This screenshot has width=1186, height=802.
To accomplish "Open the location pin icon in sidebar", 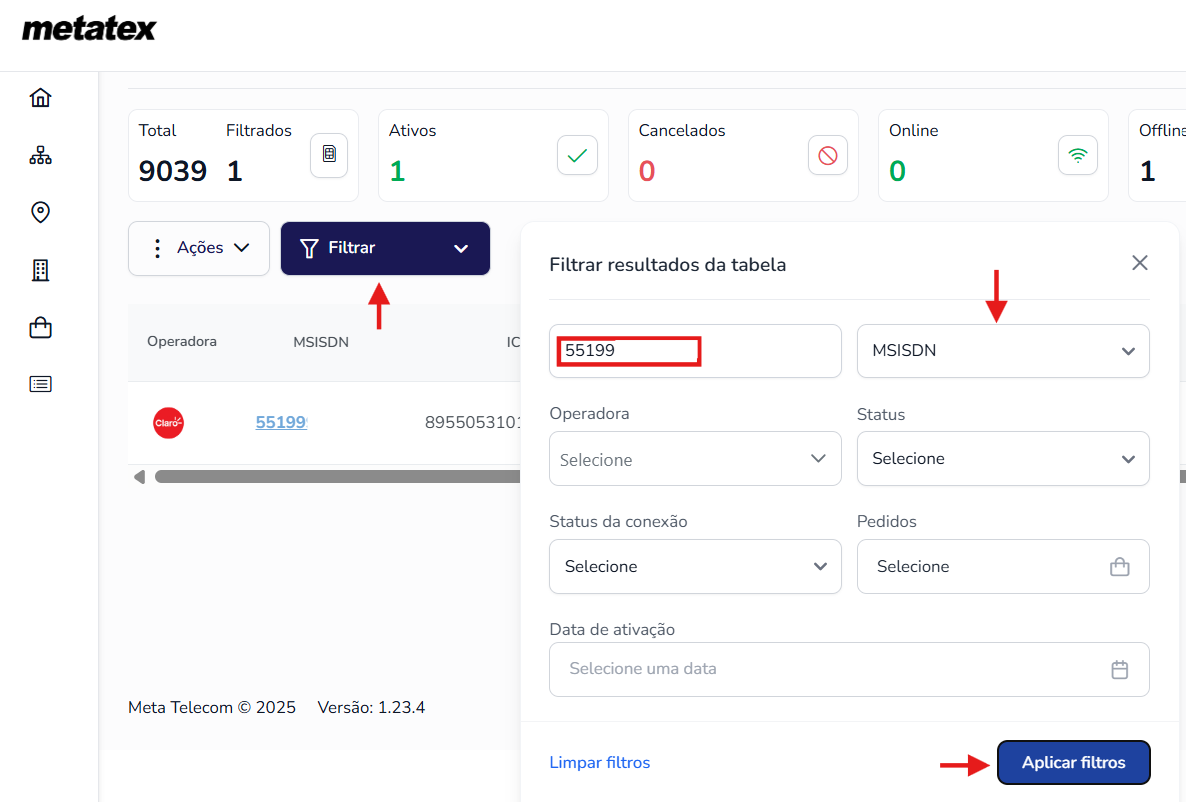I will (x=40, y=213).
